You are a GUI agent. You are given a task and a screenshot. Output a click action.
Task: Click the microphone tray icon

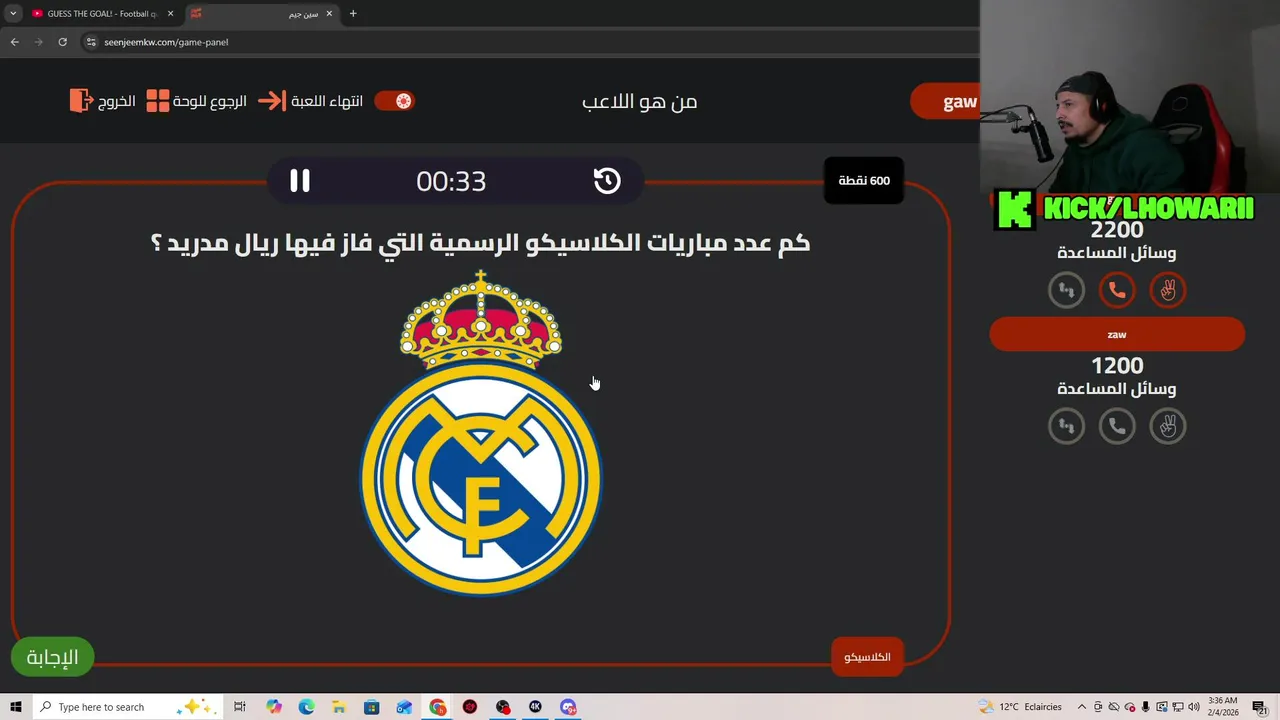coord(1146,707)
